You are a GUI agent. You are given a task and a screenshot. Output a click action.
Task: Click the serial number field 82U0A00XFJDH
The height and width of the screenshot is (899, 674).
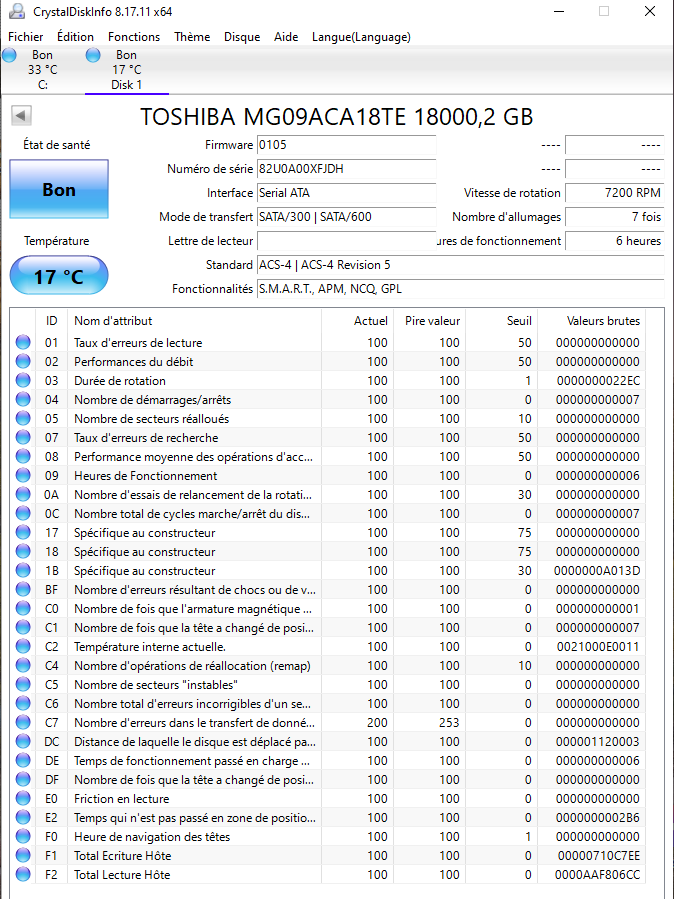click(x=346, y=169)
